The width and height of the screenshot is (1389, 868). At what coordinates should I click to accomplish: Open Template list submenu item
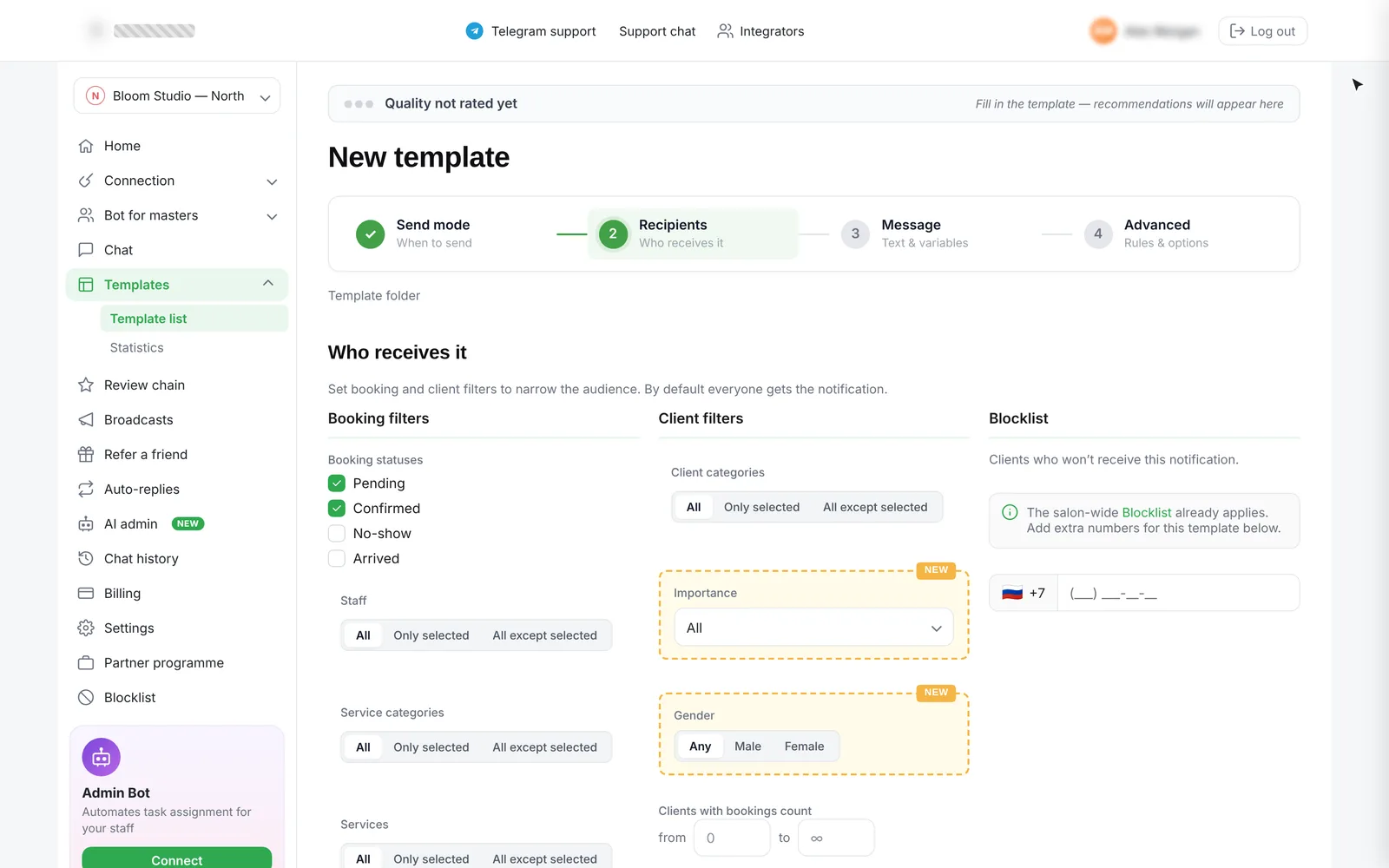(x=194, y=319)
